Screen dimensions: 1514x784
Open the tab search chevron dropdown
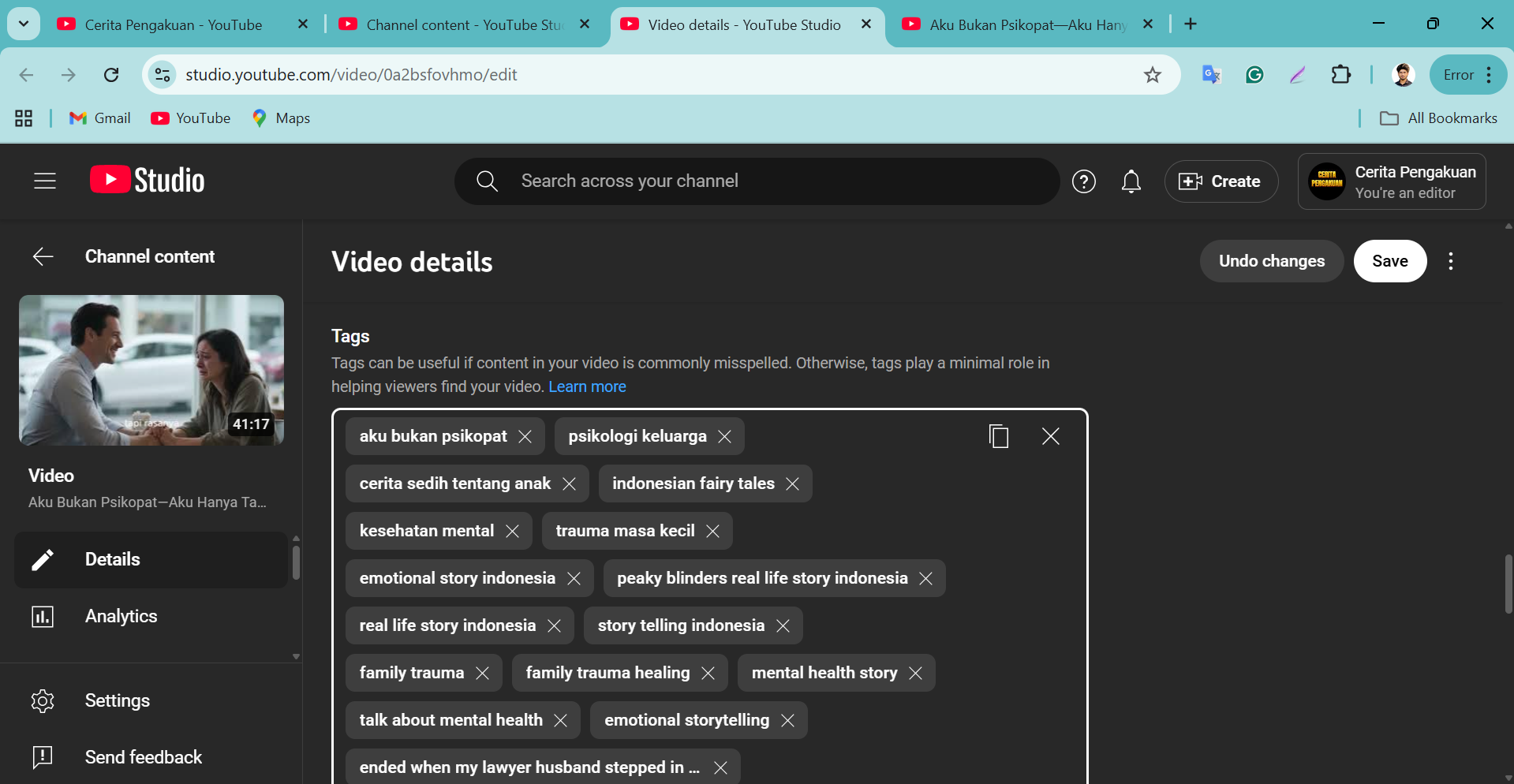tap(23, 24)
